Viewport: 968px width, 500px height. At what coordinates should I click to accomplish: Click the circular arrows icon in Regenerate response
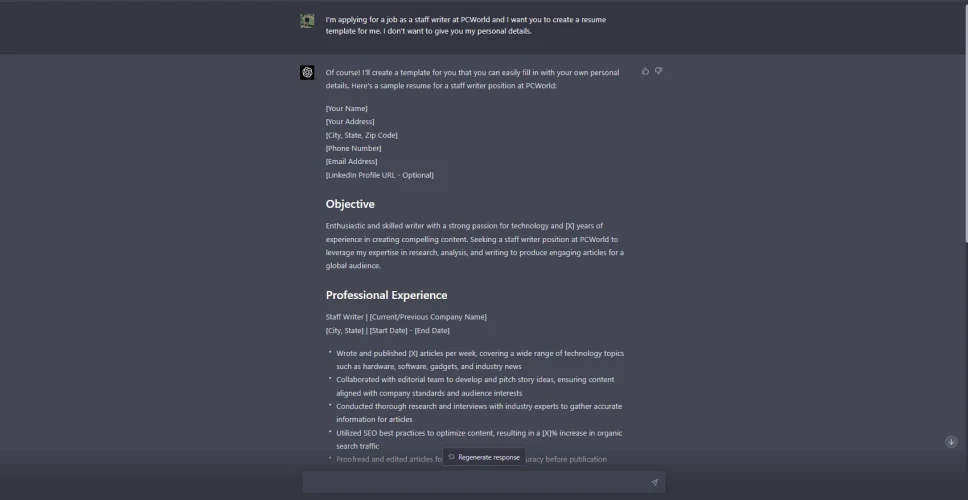452,457
